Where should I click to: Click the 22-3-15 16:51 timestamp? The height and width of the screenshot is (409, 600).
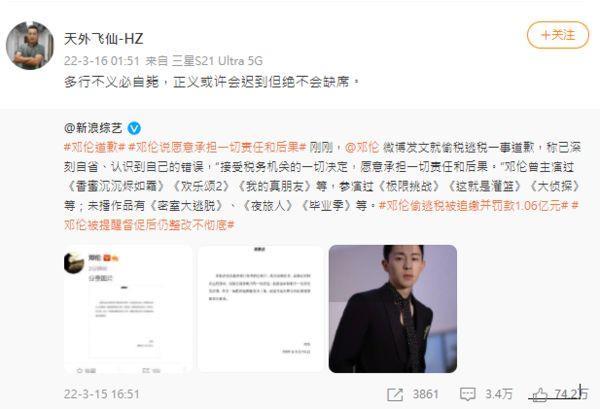102,394
